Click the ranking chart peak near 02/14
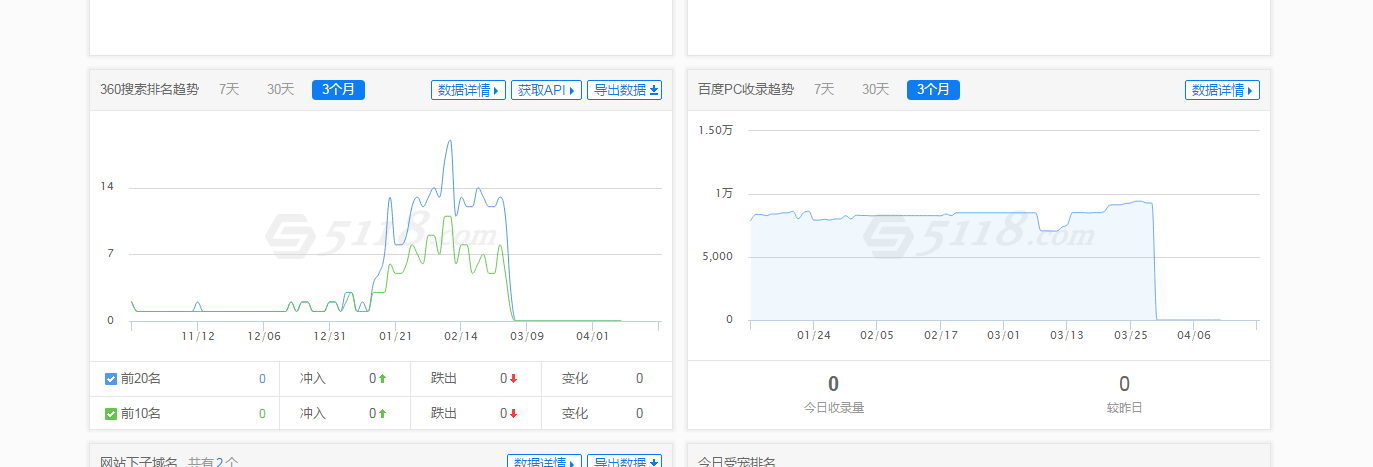The height and width of the screenshot is (467, 1373). click(x=450, y=141)
